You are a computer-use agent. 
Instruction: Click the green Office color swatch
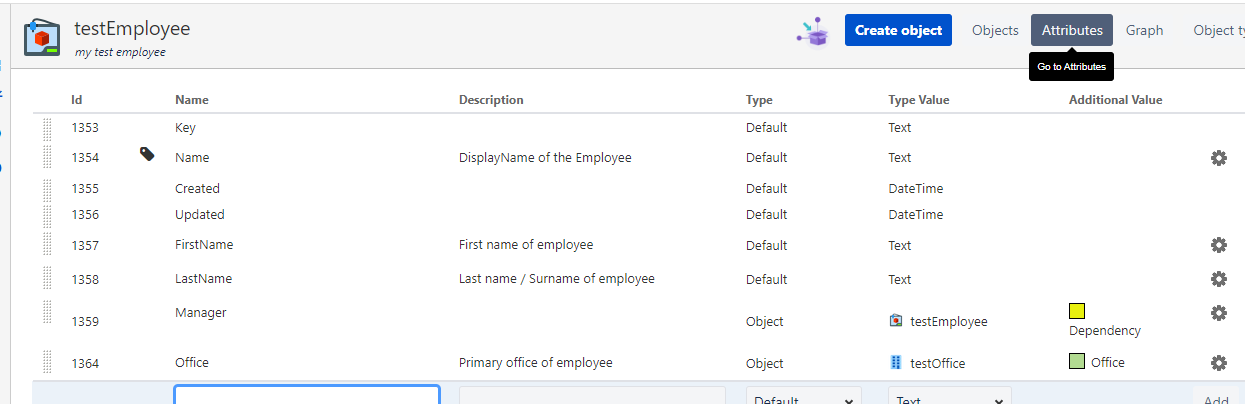pyautogui.click(x=1077, y=362)
